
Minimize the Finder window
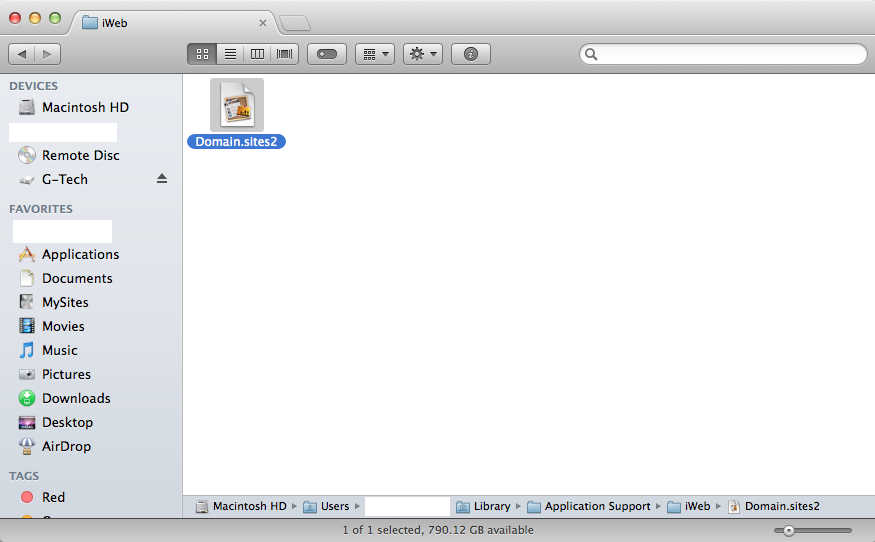click(x=35, y=18)
